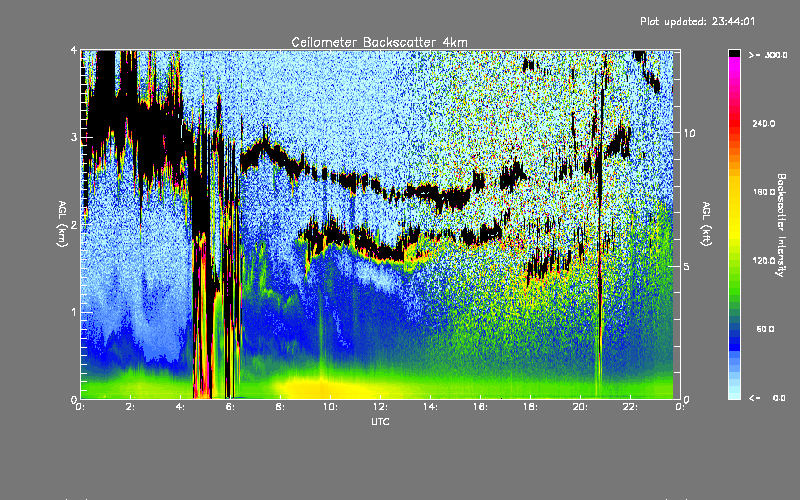The image size is (800, 500).
Task: Click the '120.0' colorbar value label
Action: (x=764, y=261)
